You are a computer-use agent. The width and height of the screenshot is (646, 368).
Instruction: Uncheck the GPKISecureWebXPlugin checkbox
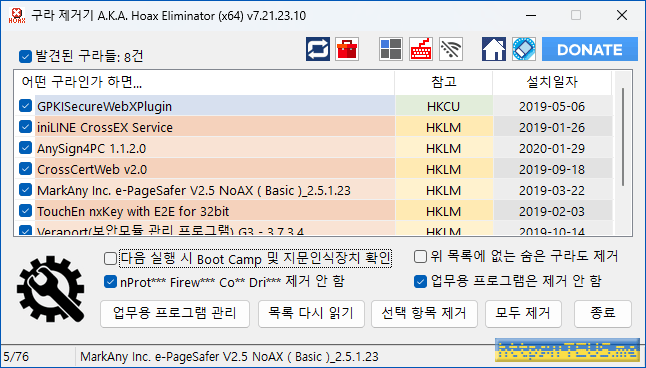pyautogui.click(x=25, y=106)
